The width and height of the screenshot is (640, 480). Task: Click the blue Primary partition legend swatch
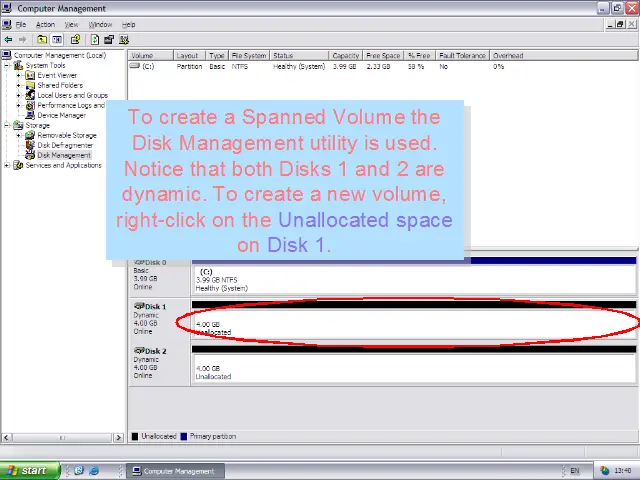tap(184, 436)
